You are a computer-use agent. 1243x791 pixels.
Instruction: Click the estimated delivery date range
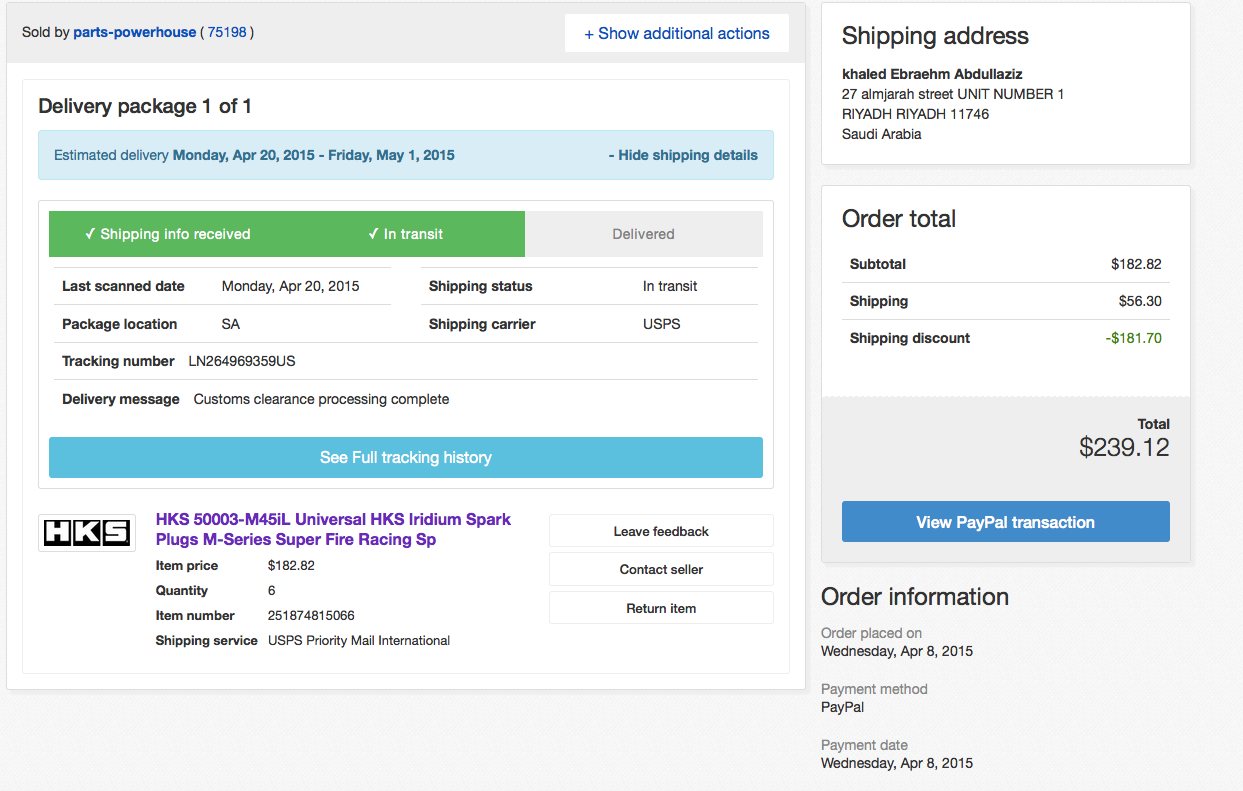(313, 155)
